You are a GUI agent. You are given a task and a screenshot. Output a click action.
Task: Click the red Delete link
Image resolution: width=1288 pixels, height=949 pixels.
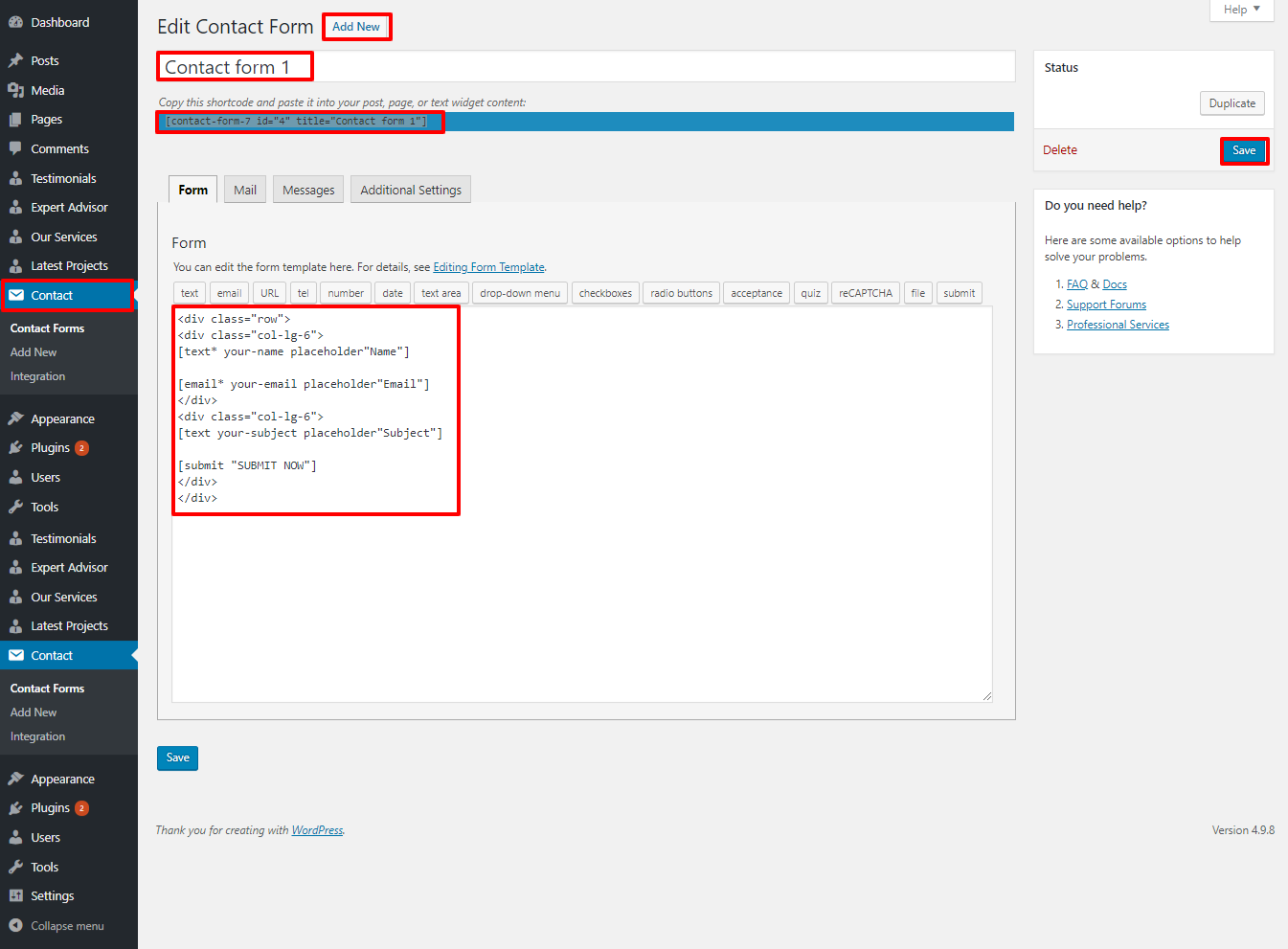click(1060, 150)
